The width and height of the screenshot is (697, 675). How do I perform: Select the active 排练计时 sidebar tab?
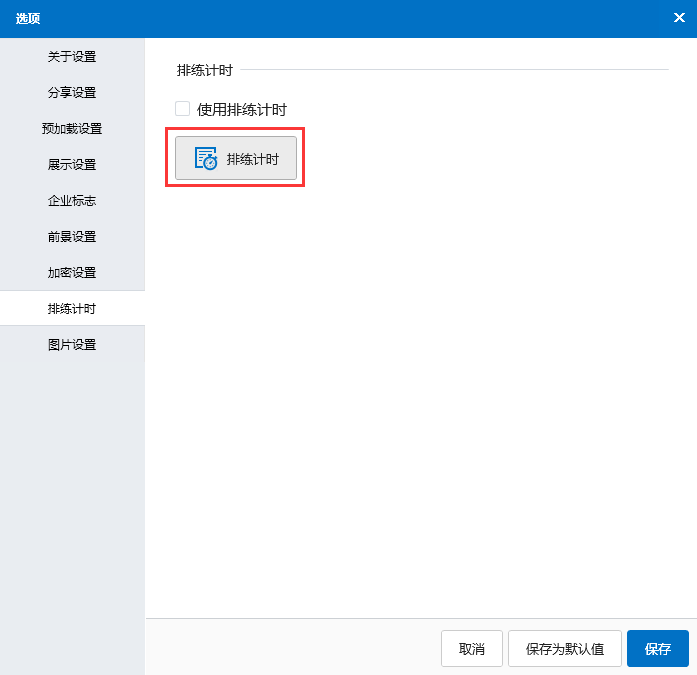(72, 309)
